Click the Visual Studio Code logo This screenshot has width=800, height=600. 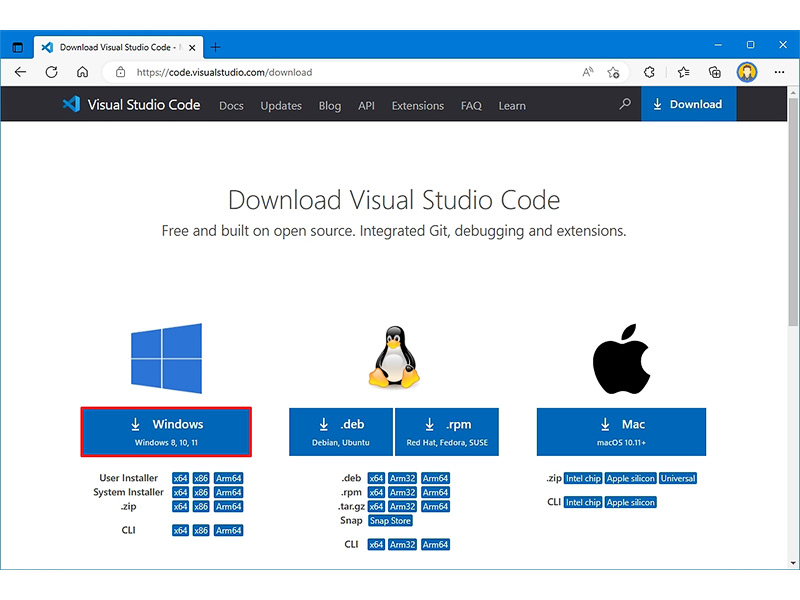pyautogui.click(x=131, y=105)
